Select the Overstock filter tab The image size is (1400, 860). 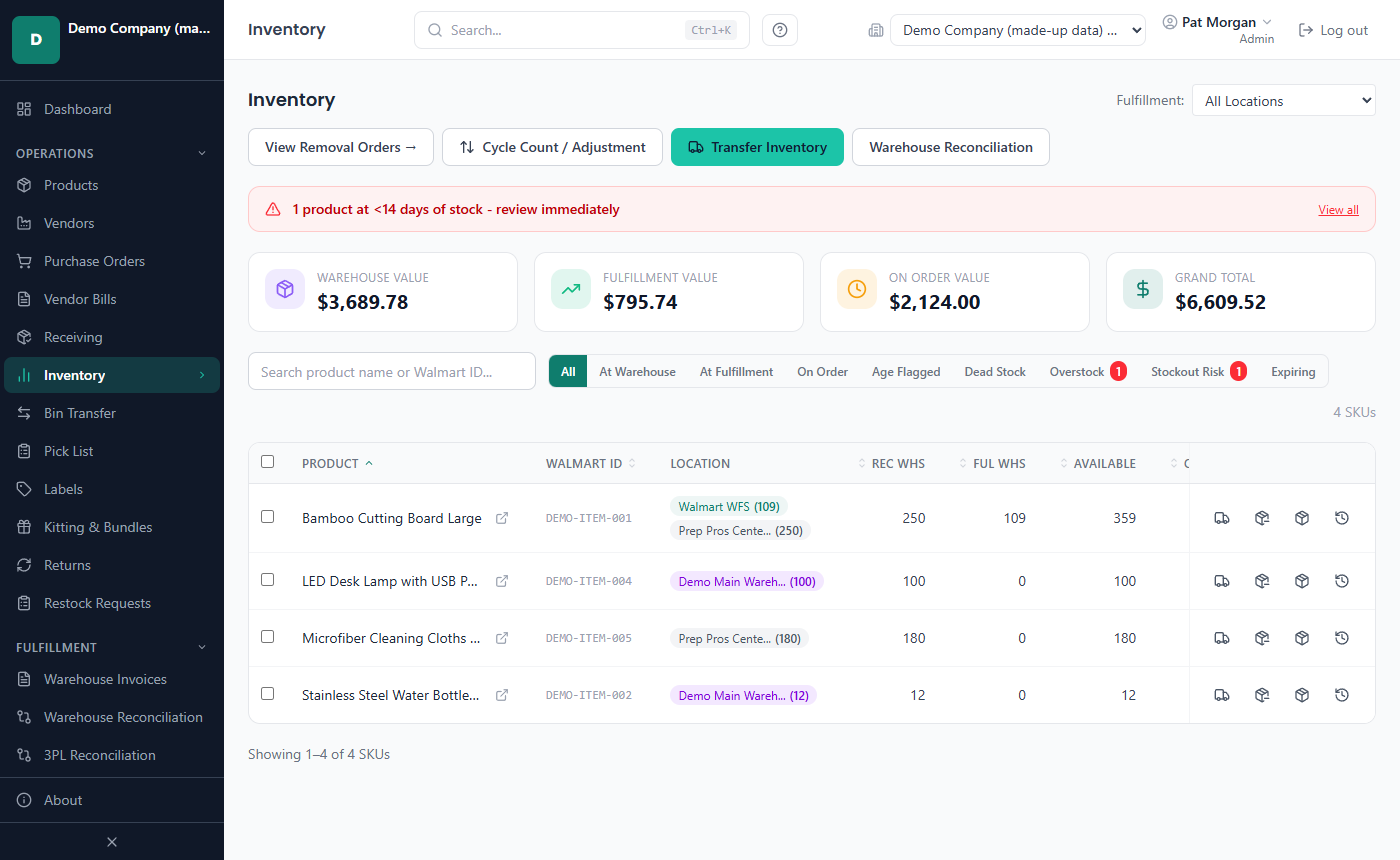[1088, 372]
